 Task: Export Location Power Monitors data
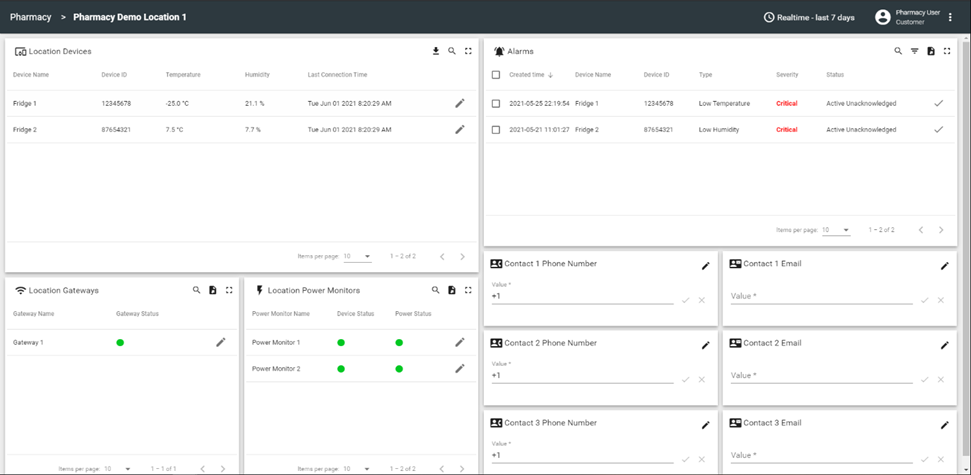[452, 290]
